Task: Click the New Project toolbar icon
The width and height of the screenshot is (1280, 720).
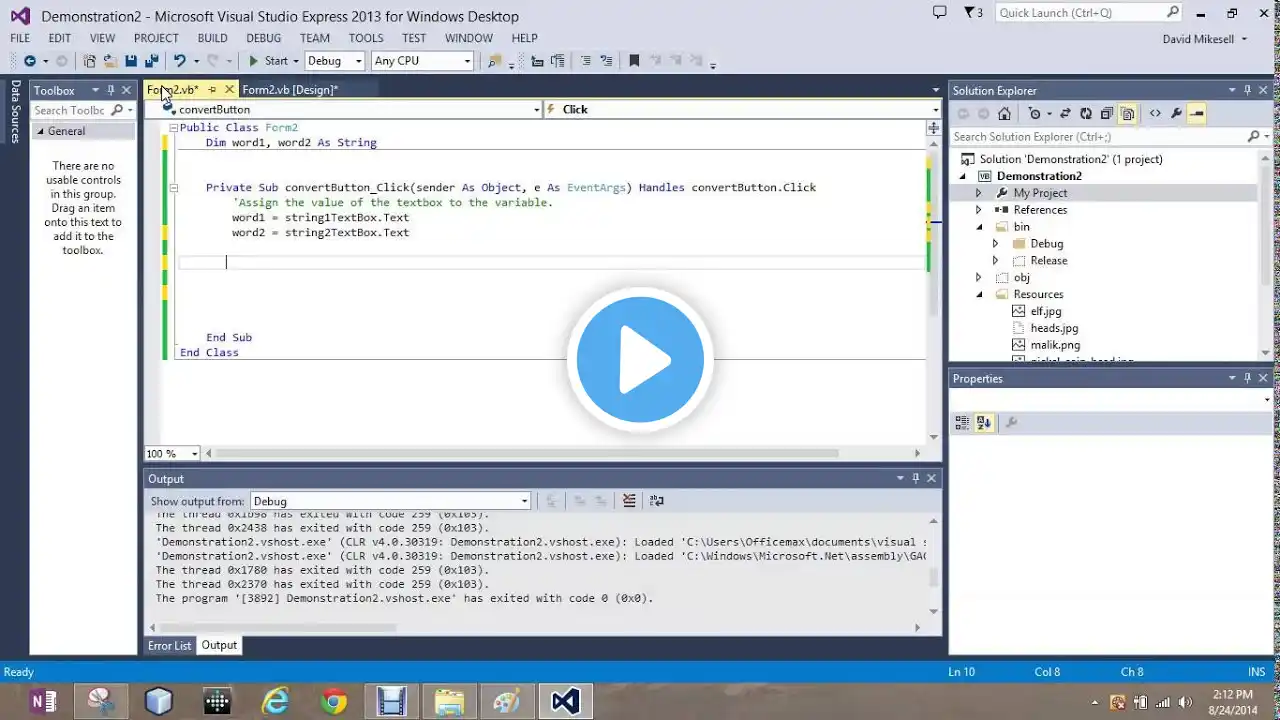Action: coord(90,61)
